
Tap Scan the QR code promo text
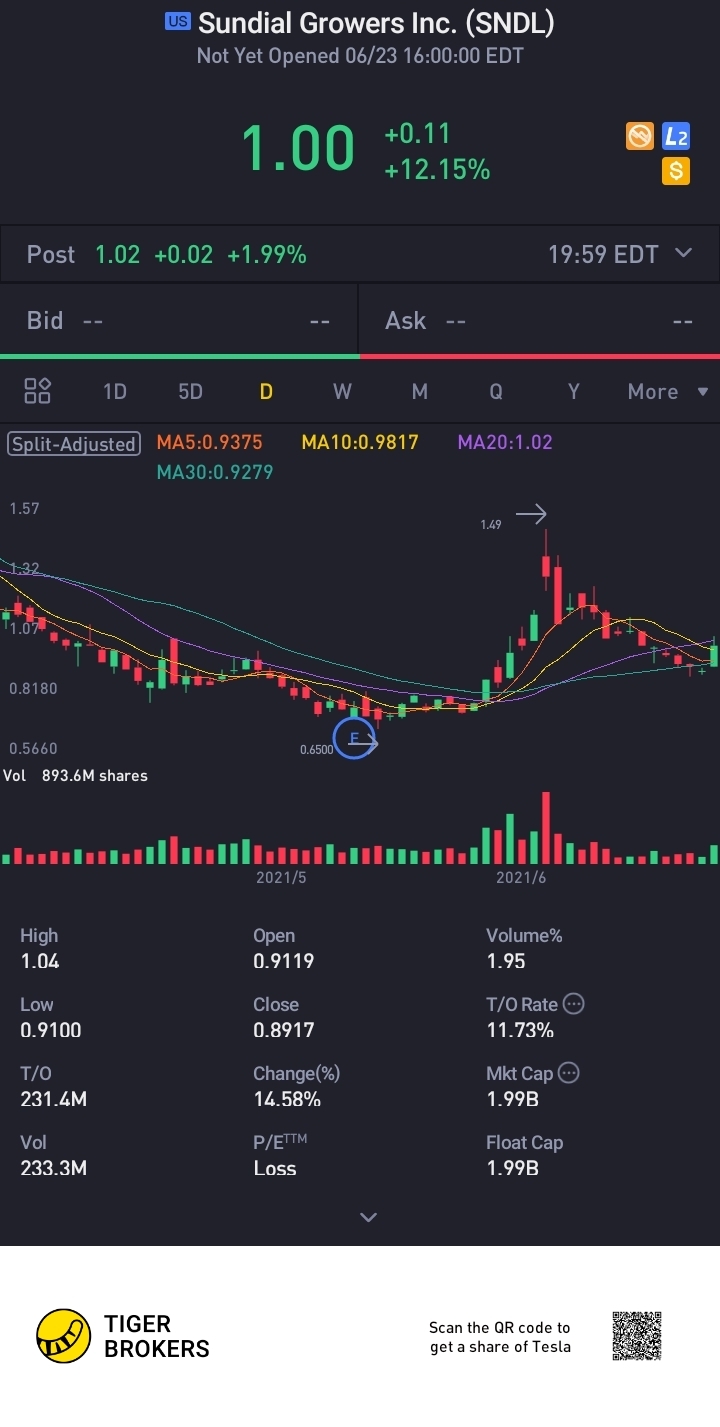click(x=500, y=1337)
